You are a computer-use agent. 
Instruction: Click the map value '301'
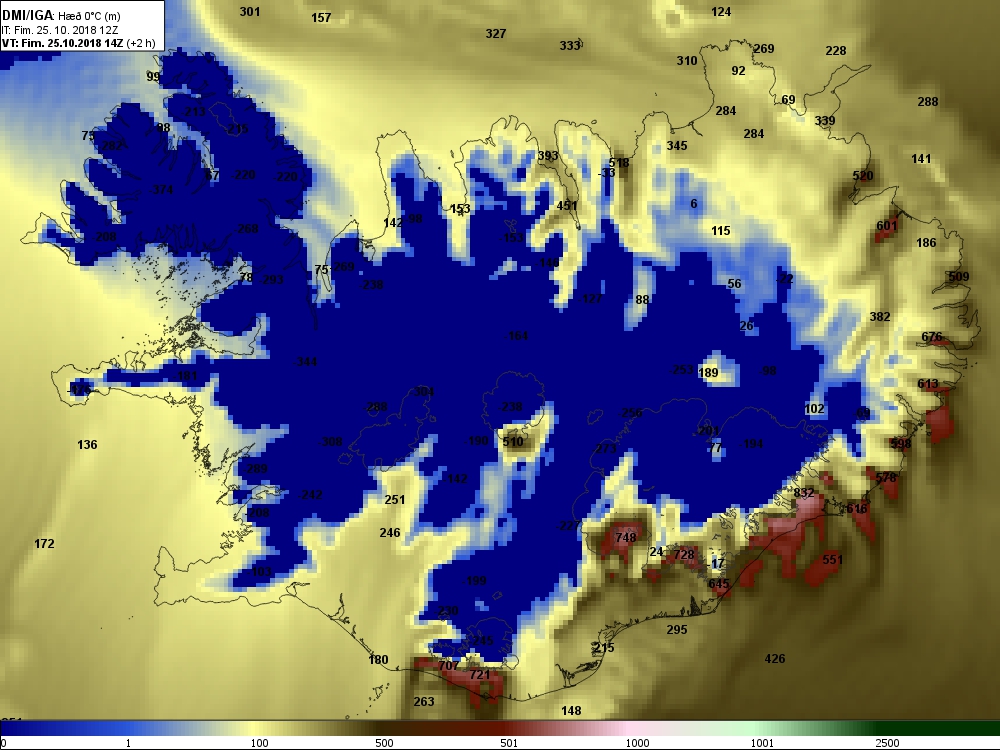249,11
